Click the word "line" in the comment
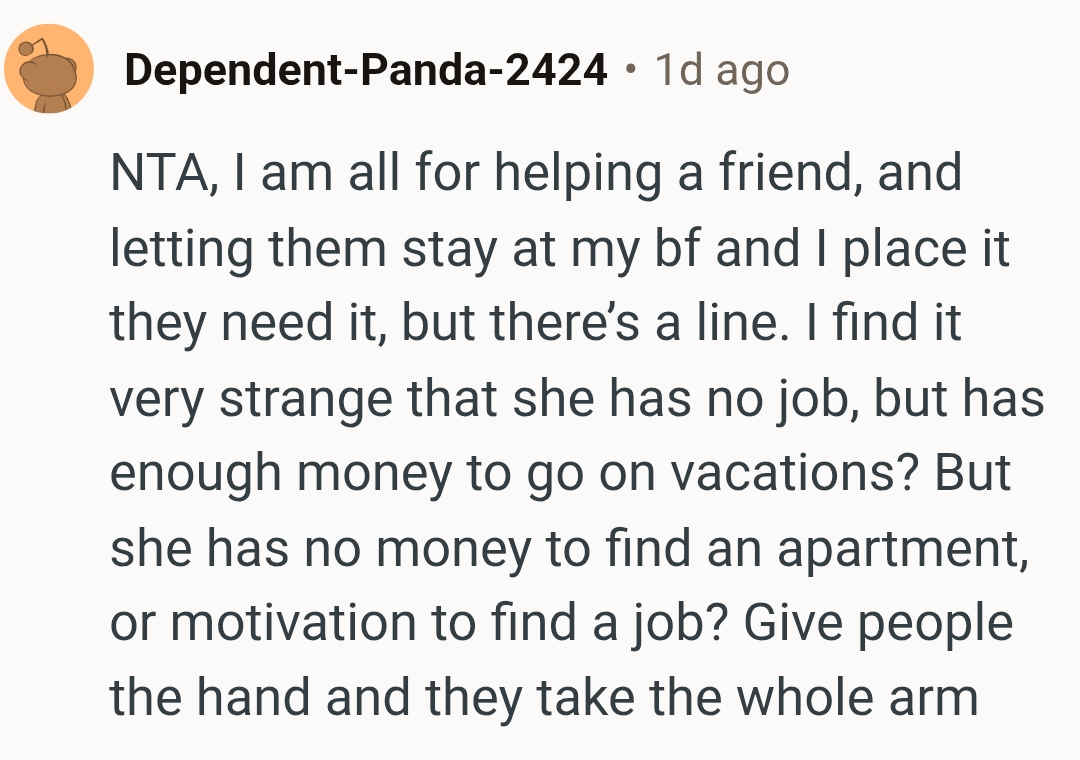 [714, 323]
